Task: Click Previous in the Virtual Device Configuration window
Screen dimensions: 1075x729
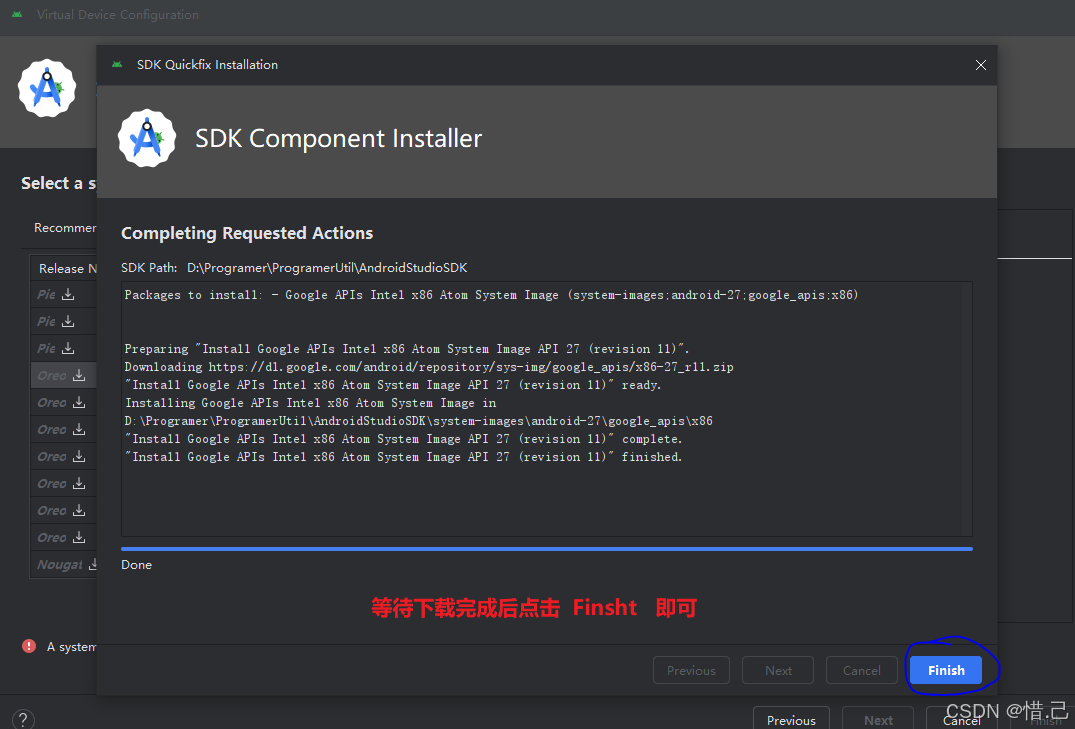Action: click(791, 719)
